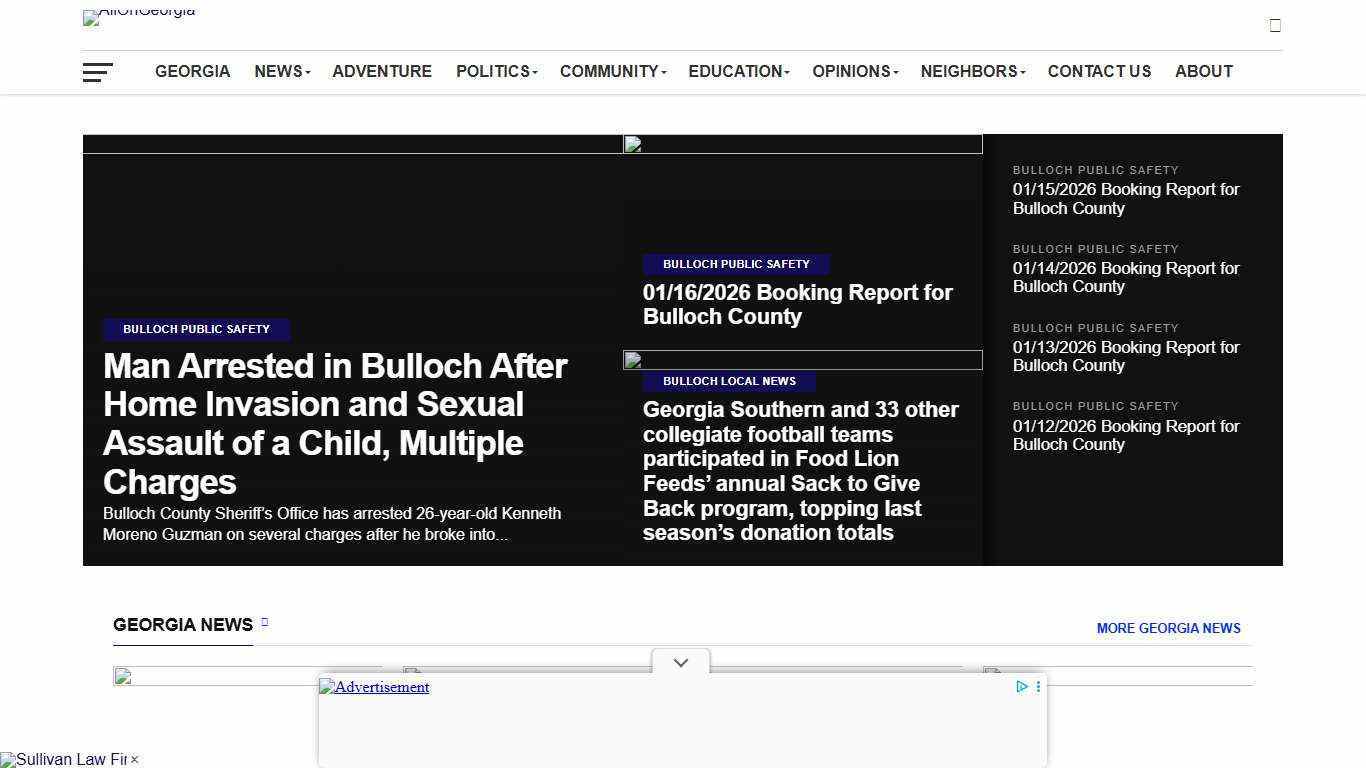Click the small icon beside GEORGIA NEWS heading

(265, 622)
